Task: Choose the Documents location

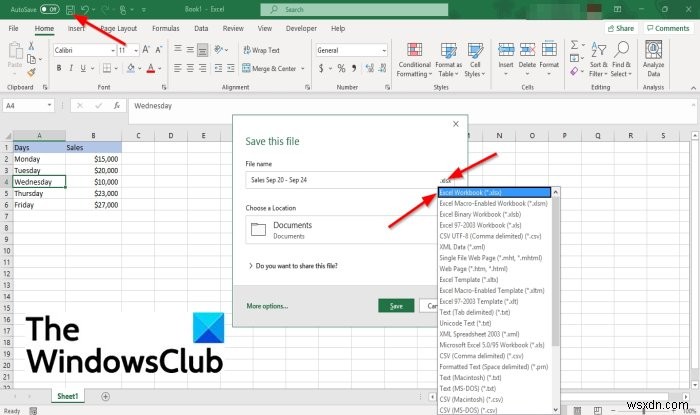Action: pos(342,230)
